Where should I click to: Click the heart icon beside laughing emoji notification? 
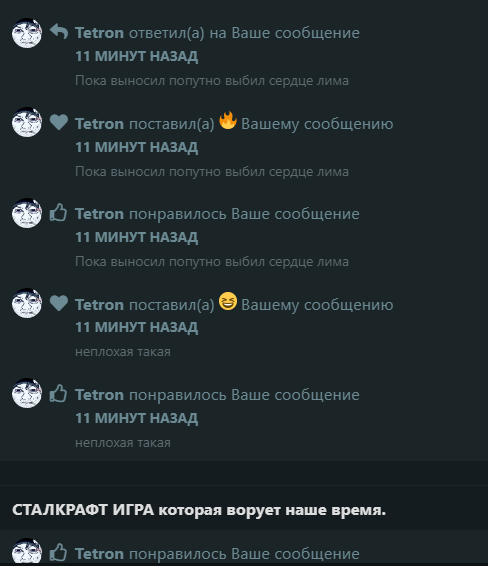click(x=59, y=303)
